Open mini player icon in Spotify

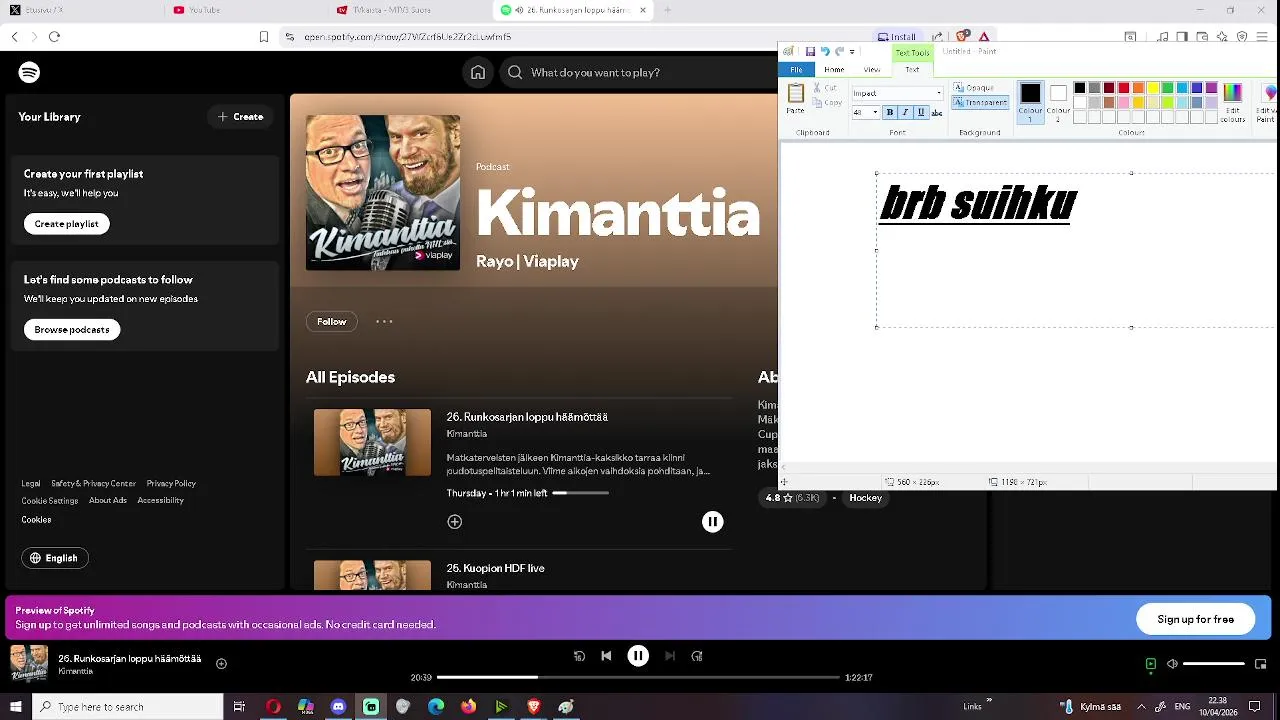click(1260, 664)
